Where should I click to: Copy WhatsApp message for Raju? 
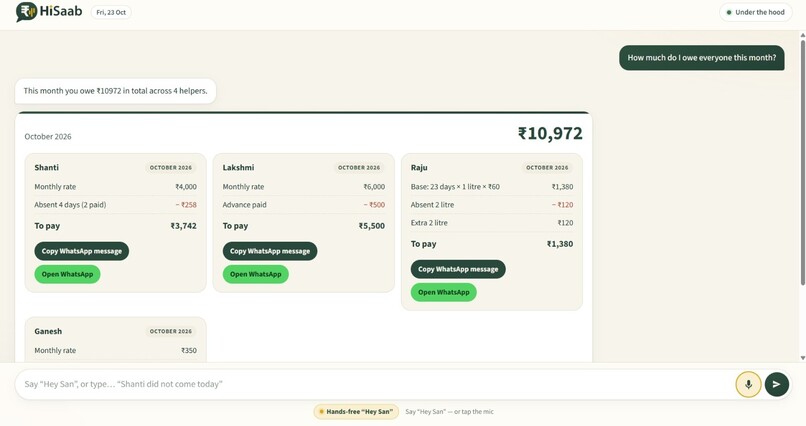458,269
